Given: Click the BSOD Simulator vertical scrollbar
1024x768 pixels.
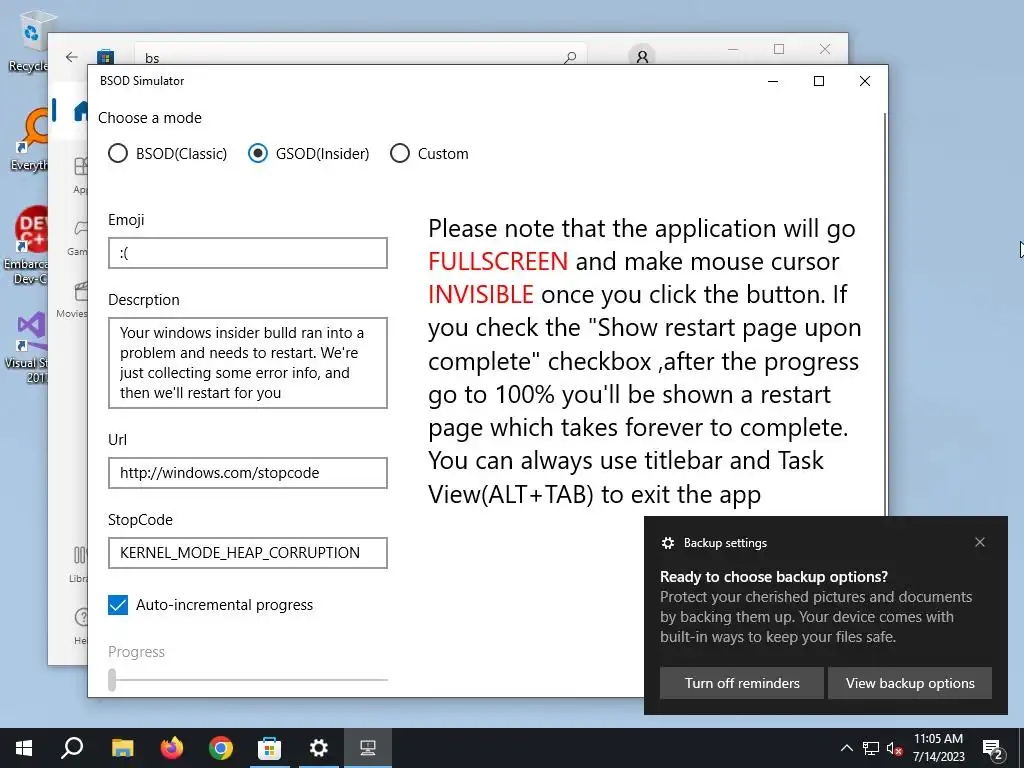Looking at the screenshot, I should tap(885, 313).
